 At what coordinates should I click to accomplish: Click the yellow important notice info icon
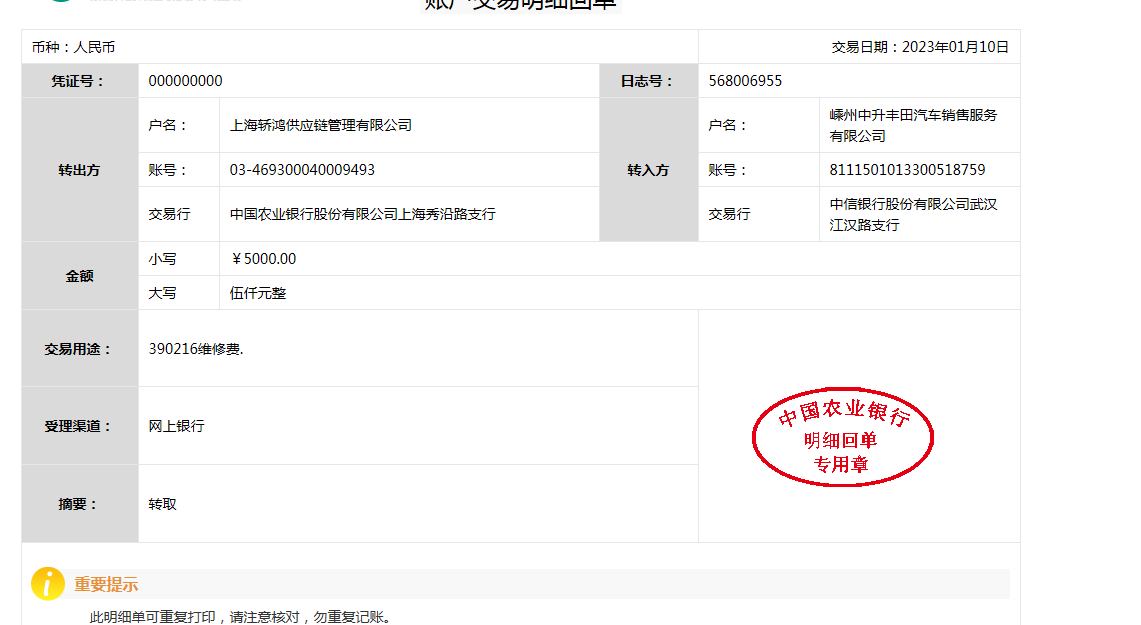[47, 584]
